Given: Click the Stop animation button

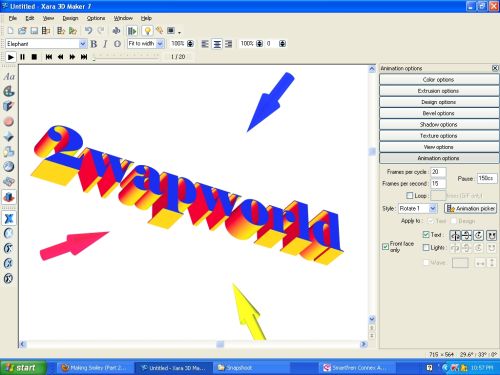Looking at the screenshot, I should (34, 57).
